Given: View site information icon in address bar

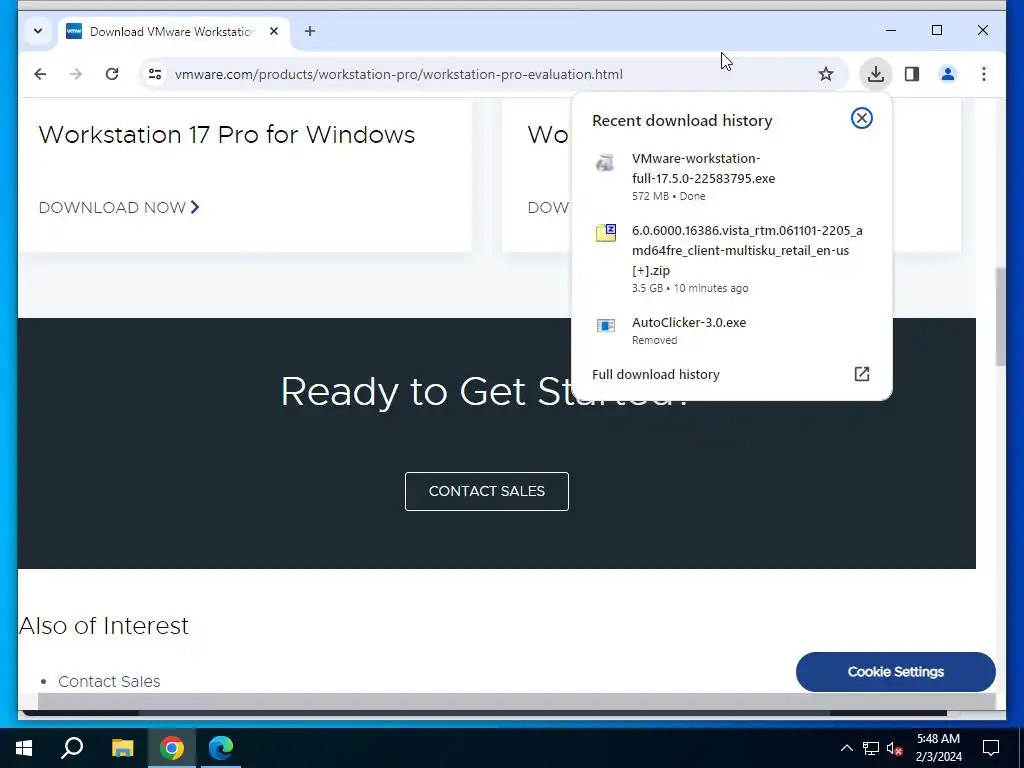Looking at the screenshot, I should 155,74.
